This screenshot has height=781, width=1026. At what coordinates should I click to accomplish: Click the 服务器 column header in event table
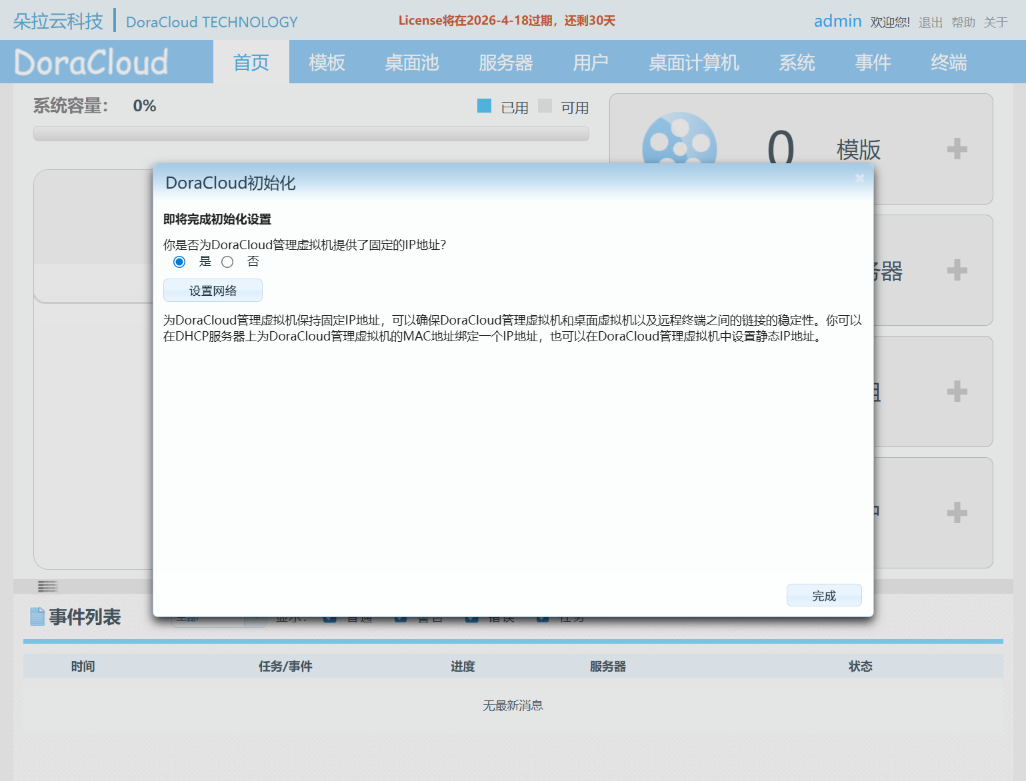pos(608,666)
